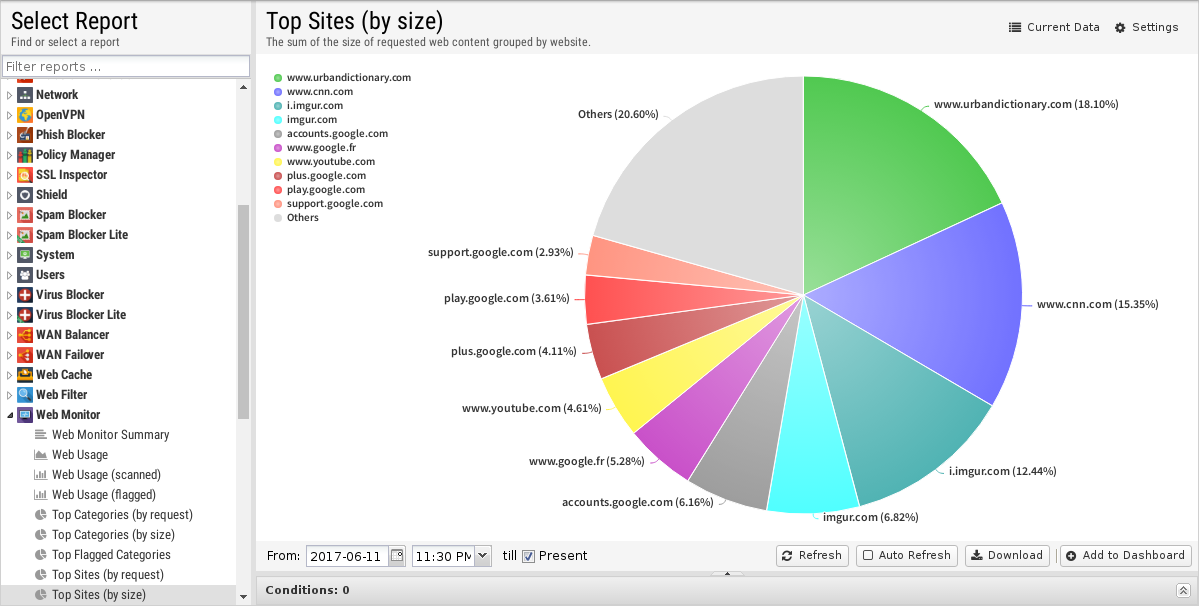Select Top Categories (by size) report
This screenshot has width=1199, height=606.
113,535
